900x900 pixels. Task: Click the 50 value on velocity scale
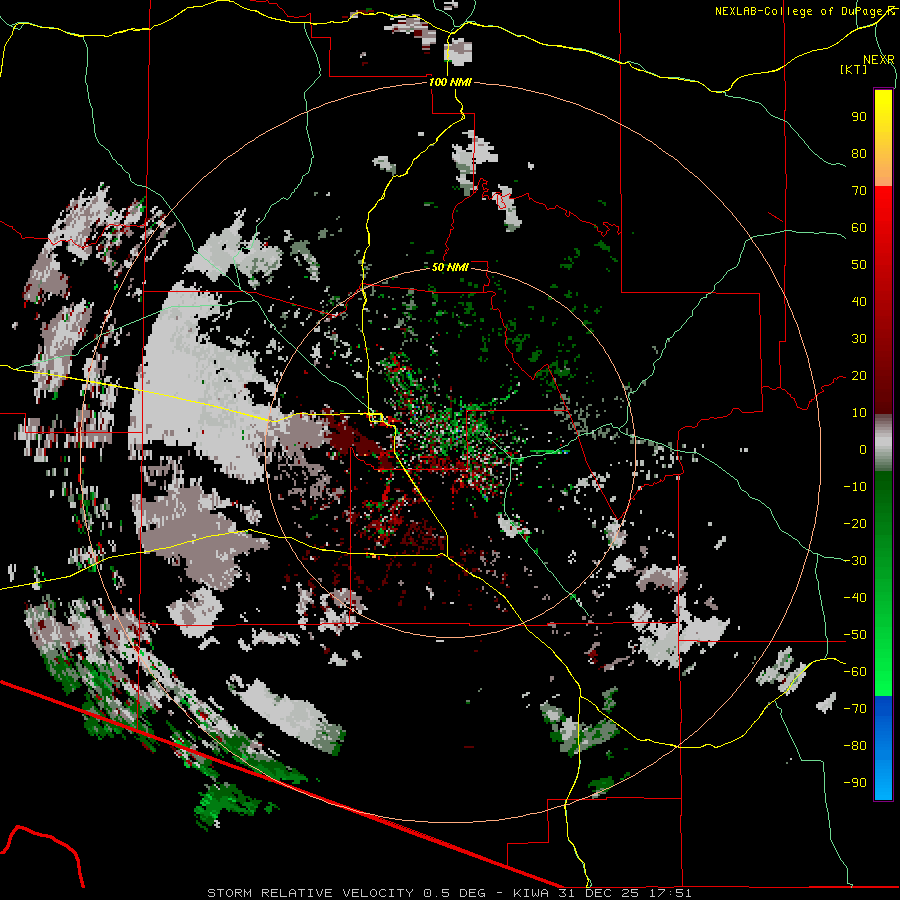[x=859, y=265]
